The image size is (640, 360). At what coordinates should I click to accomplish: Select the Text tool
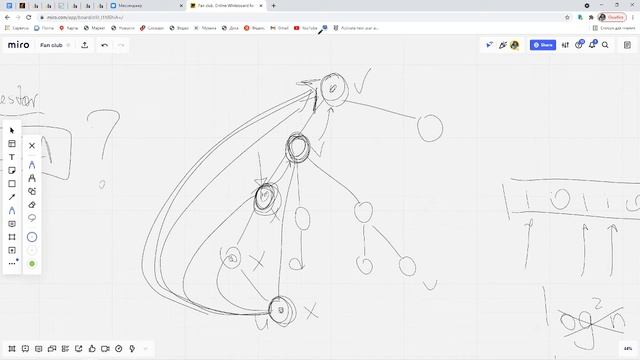coord(12,157)
